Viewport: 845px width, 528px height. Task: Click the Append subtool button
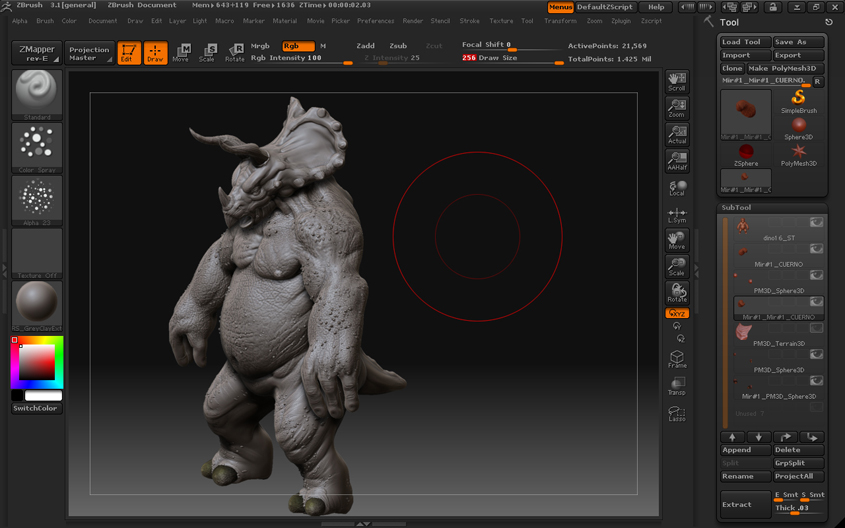745,450
